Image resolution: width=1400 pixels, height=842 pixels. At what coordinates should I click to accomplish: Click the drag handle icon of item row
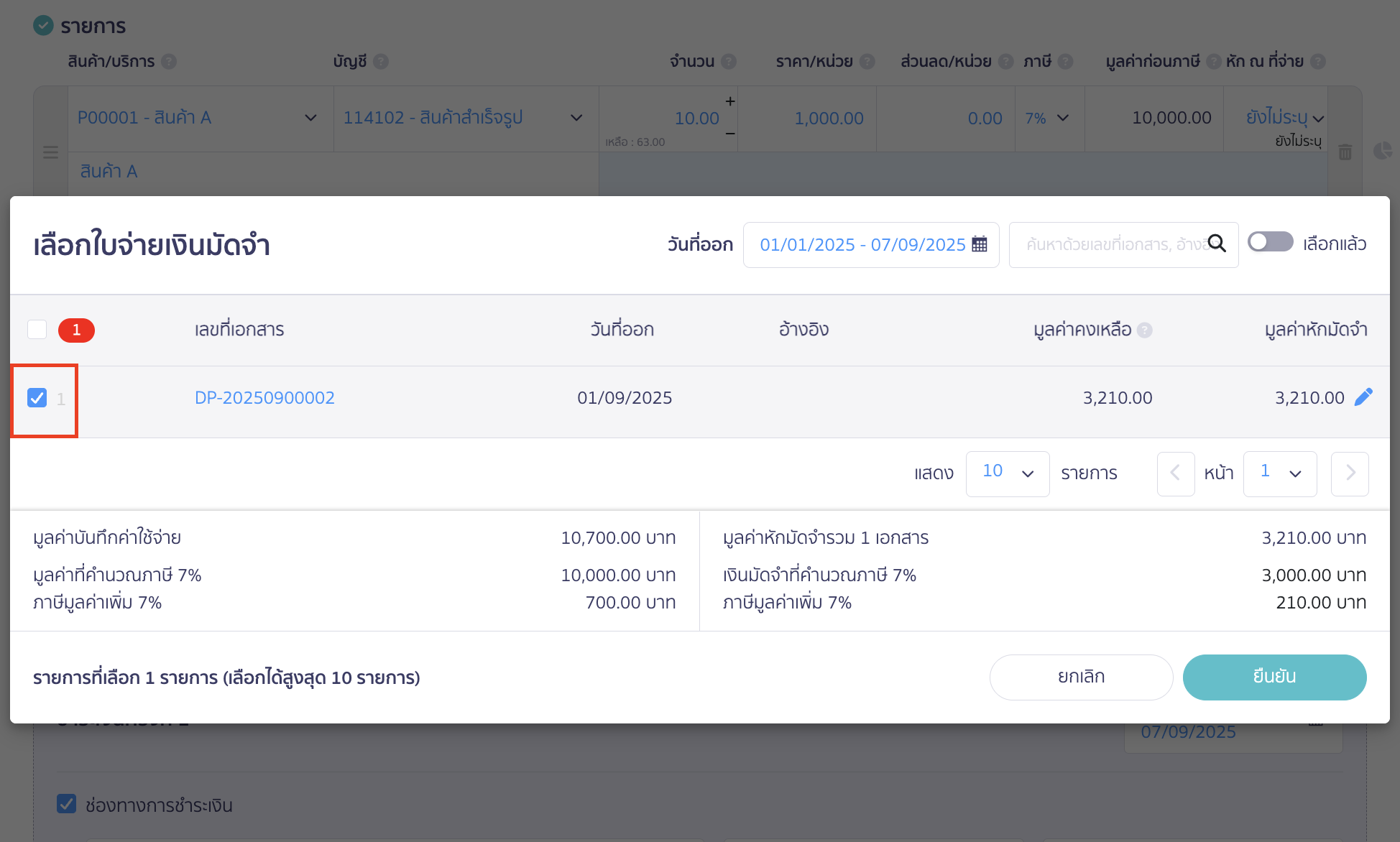50,152
